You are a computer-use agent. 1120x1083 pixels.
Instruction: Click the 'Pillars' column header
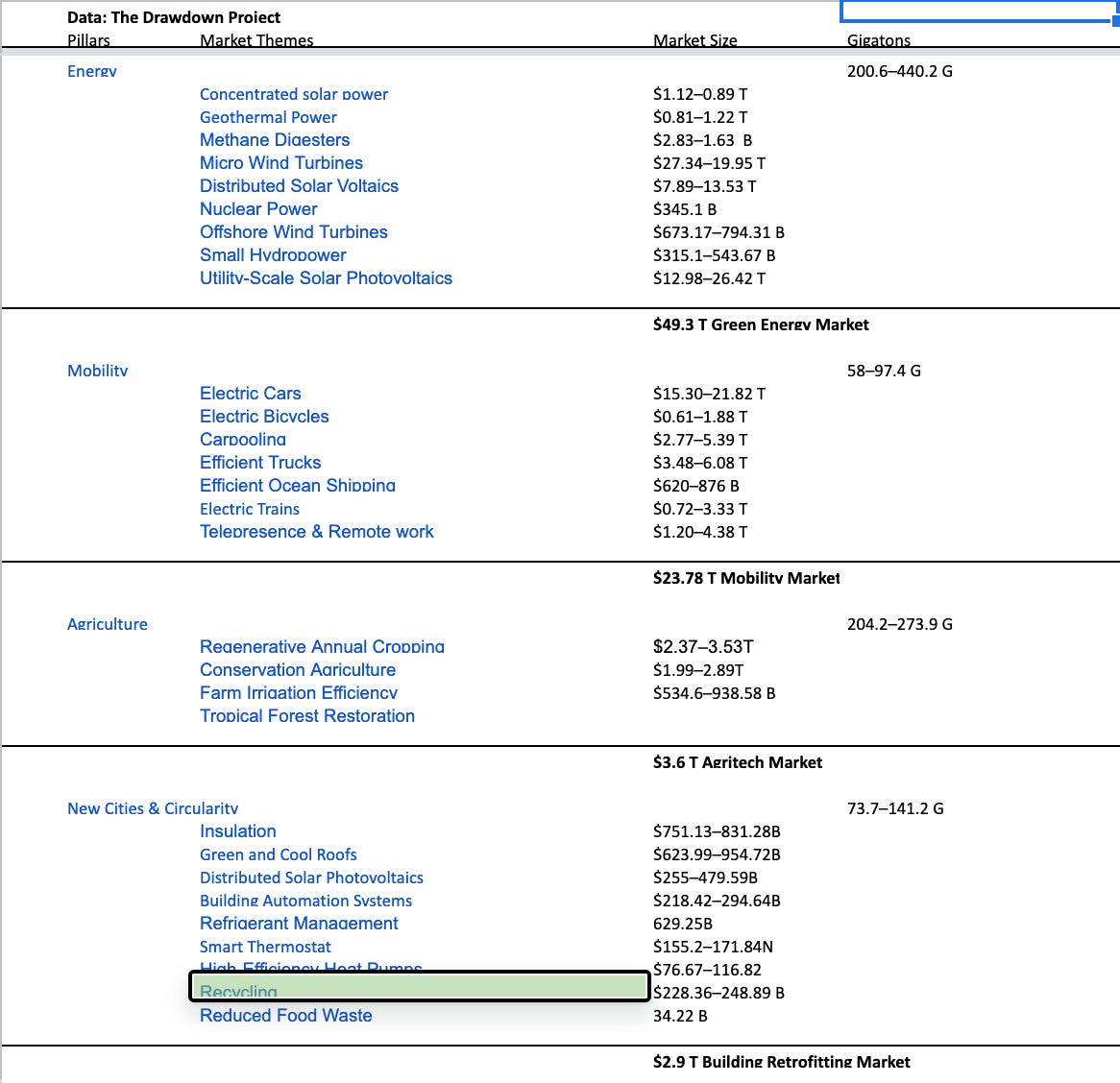(88, 40)
